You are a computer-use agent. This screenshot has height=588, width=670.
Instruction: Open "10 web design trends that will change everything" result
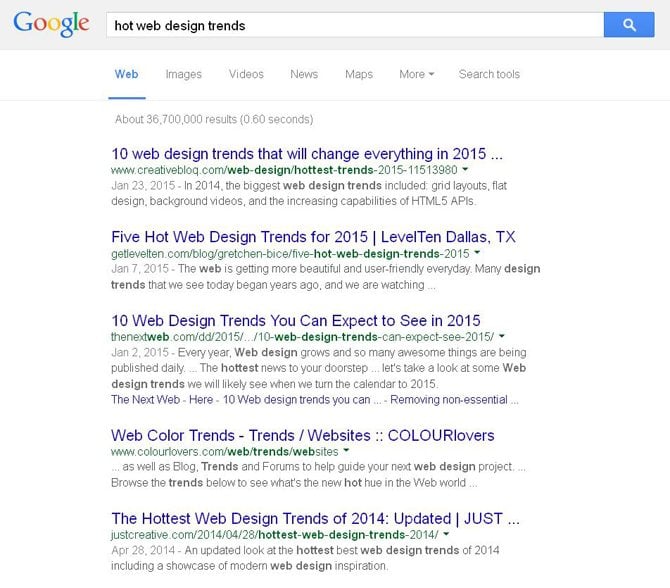307,154
